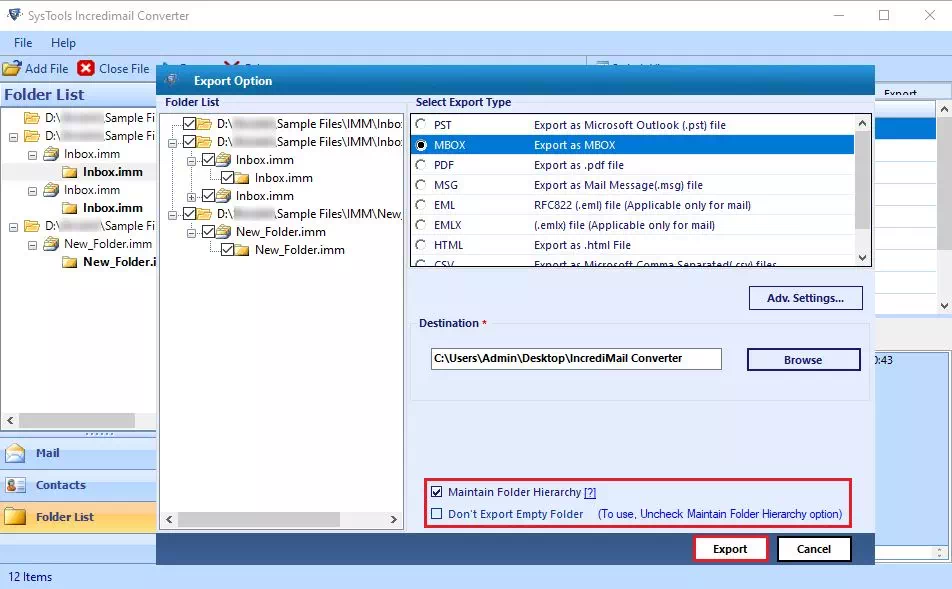Collapse New_Folder.imm node in main Folder List
952x589 pixels.
pyautogui.click(x=33, y=245)
